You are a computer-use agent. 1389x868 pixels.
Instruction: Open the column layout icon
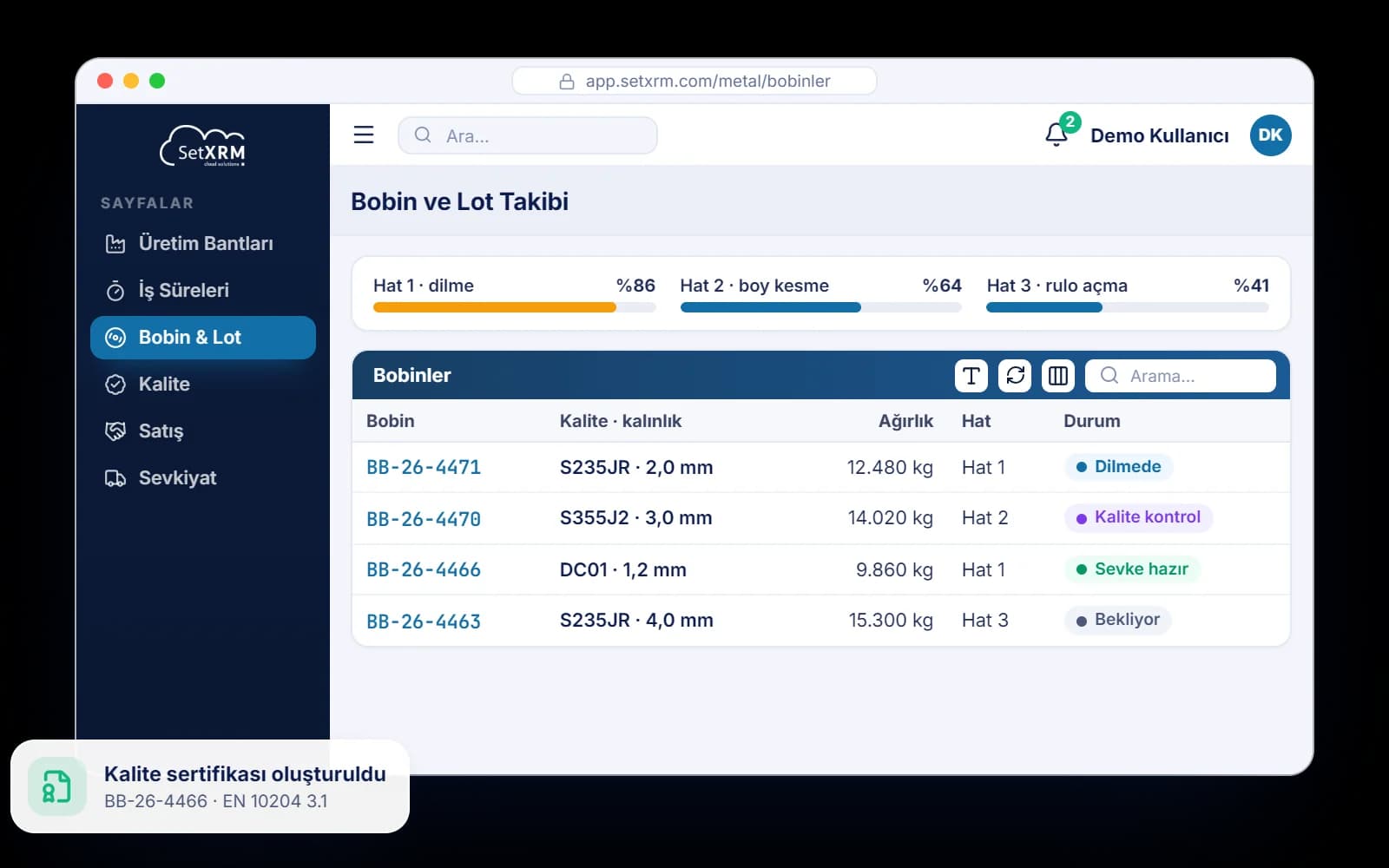(x=1058, y=376)
